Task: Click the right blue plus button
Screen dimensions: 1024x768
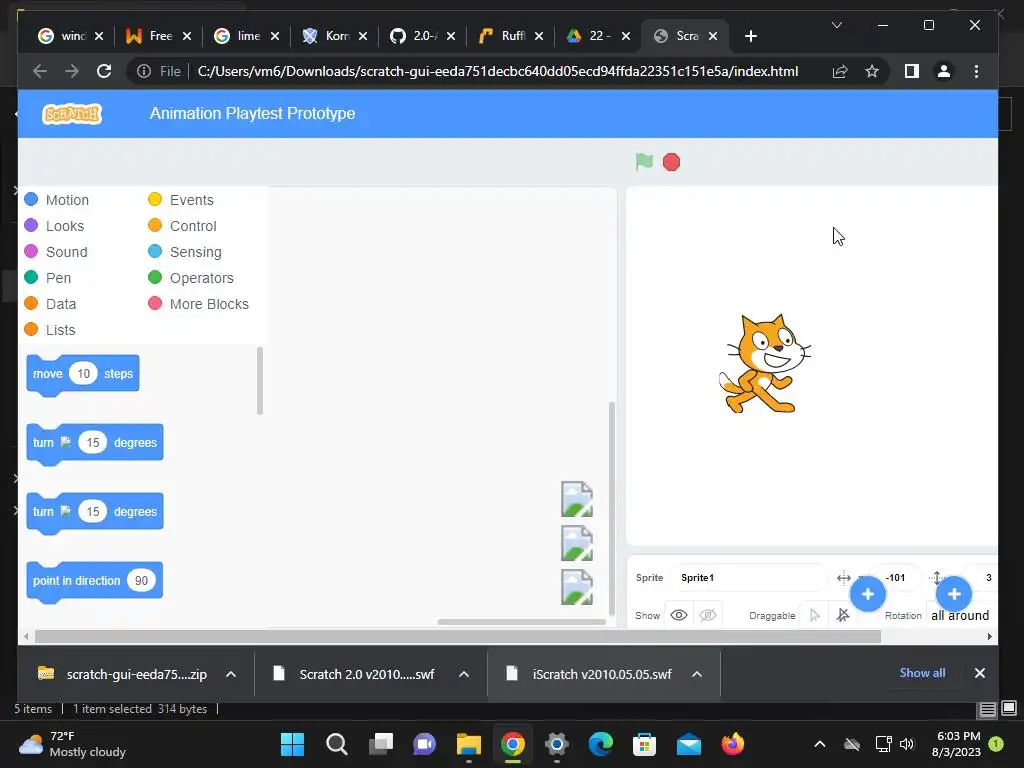Action: 953,594
